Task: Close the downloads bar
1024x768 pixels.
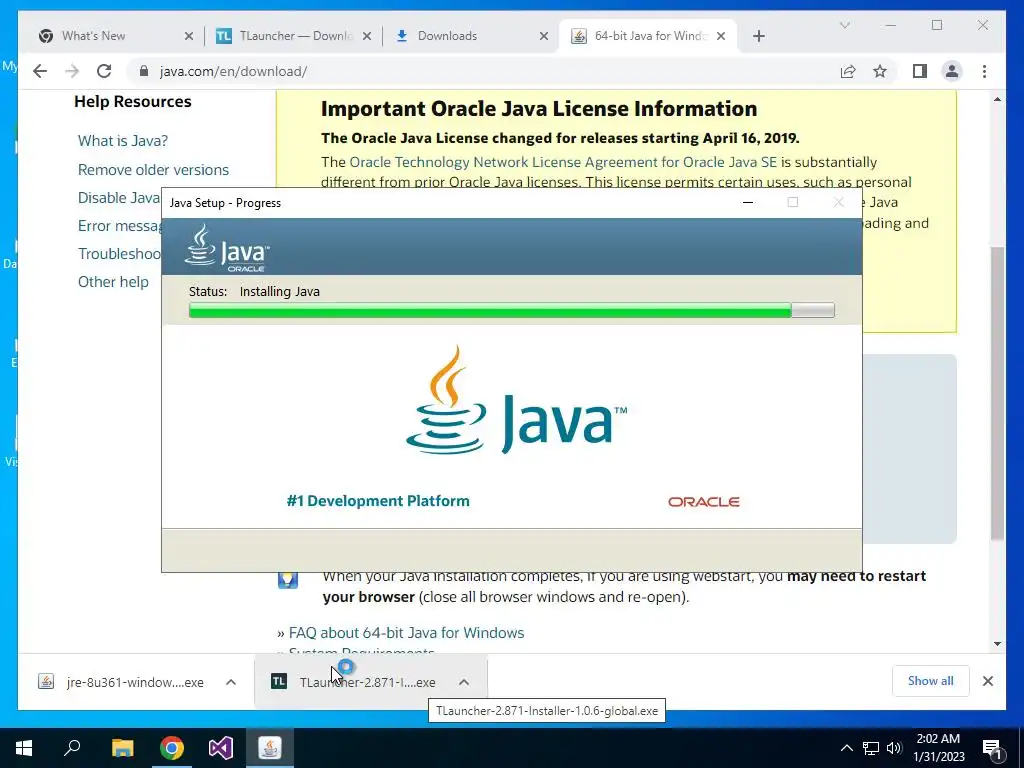Action: (x=988, y=681)
